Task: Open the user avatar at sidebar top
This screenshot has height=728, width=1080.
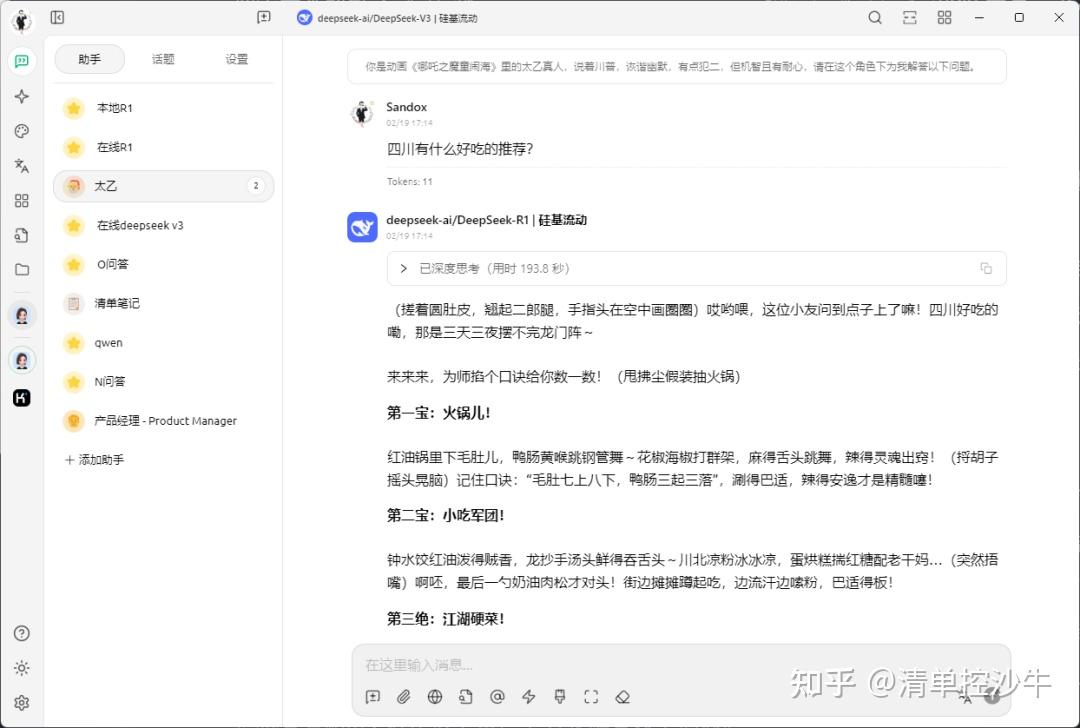Action: [21, 21]
